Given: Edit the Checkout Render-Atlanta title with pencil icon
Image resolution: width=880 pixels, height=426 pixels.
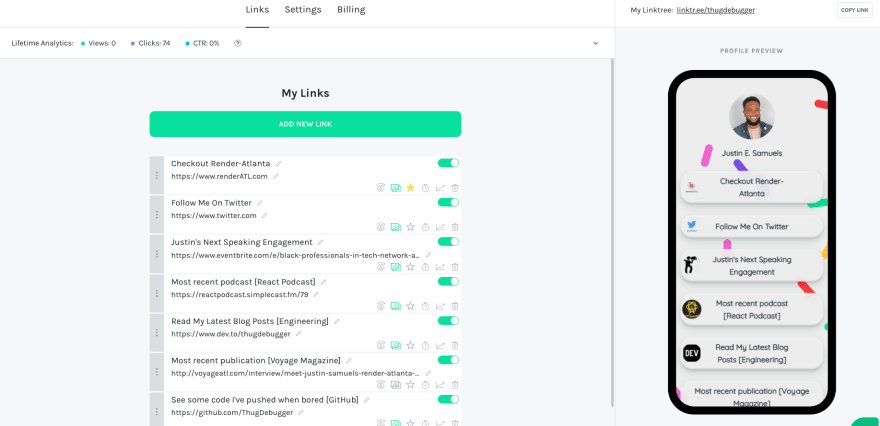Looking at the screenshot, I should [x=278, y=164].
